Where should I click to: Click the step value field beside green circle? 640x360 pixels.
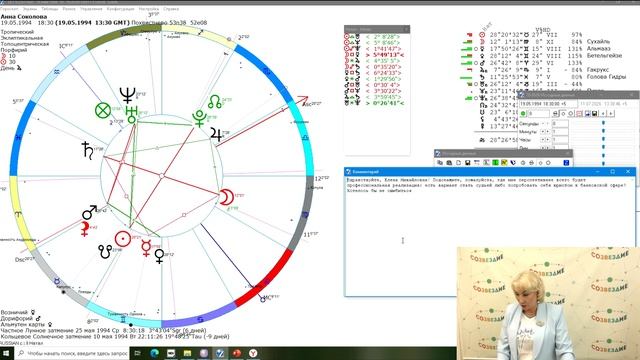click(538, 113)
